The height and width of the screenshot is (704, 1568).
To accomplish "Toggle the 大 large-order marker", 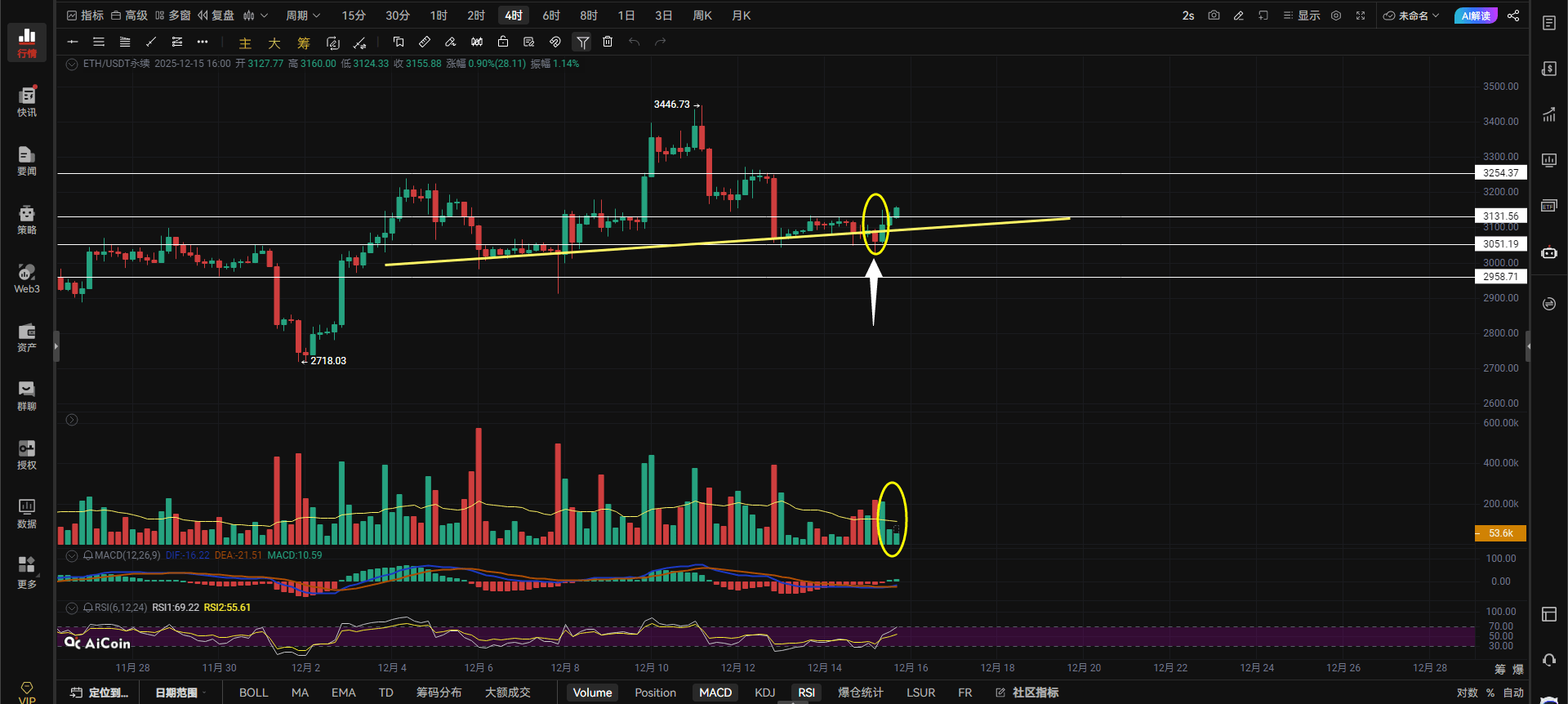I will (274, 43).
